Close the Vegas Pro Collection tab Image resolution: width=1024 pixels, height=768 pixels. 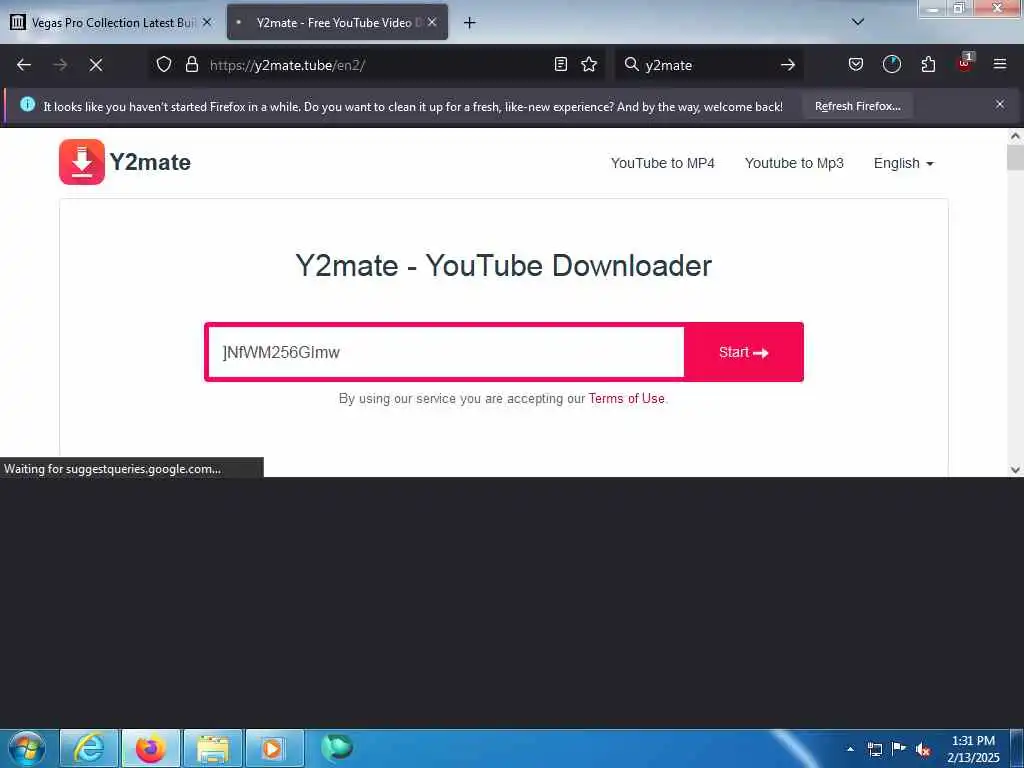click(207, 22)
